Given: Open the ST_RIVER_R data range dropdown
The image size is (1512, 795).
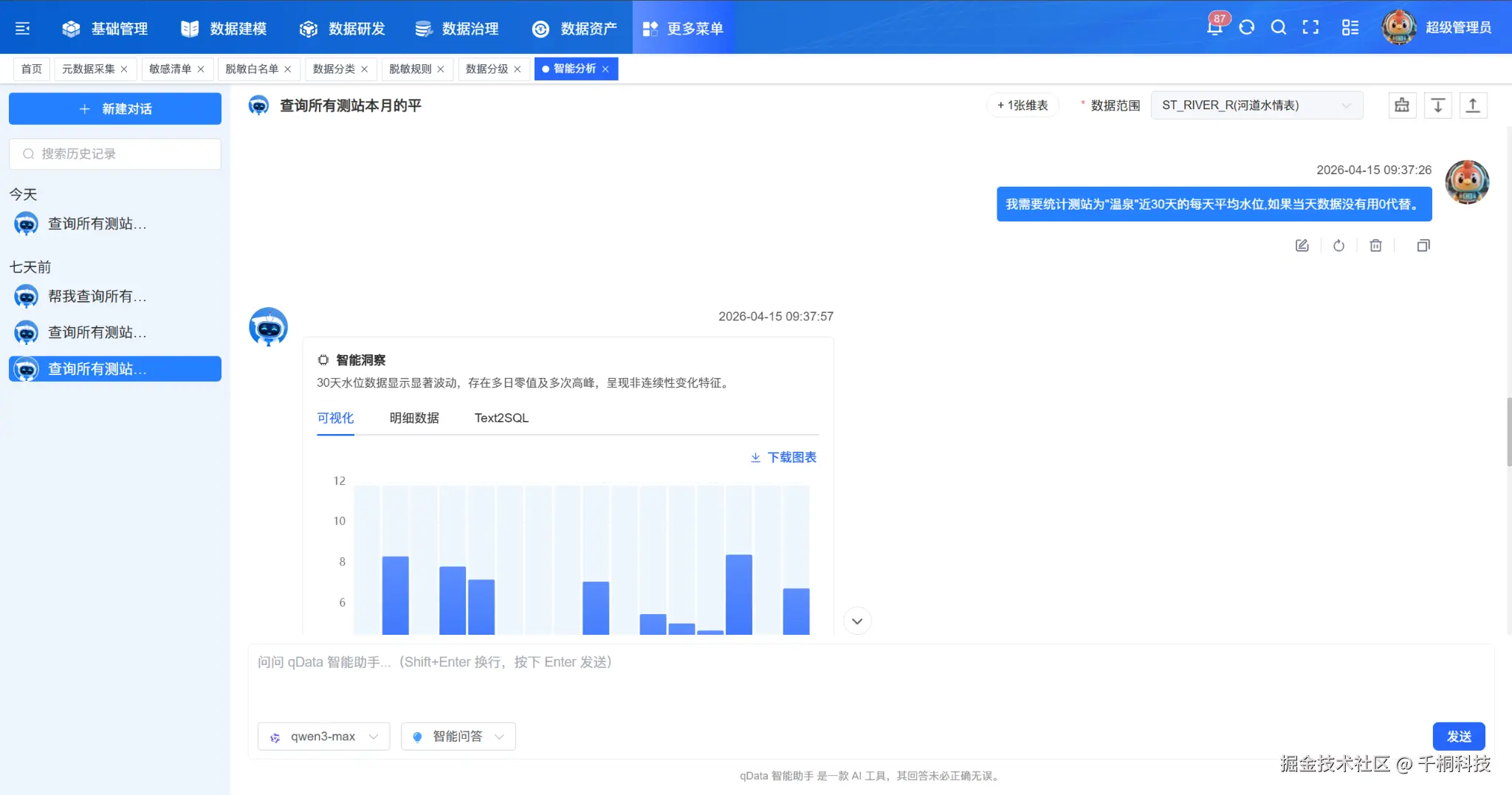Looking at the screenshot, I should pos(1257,105).
